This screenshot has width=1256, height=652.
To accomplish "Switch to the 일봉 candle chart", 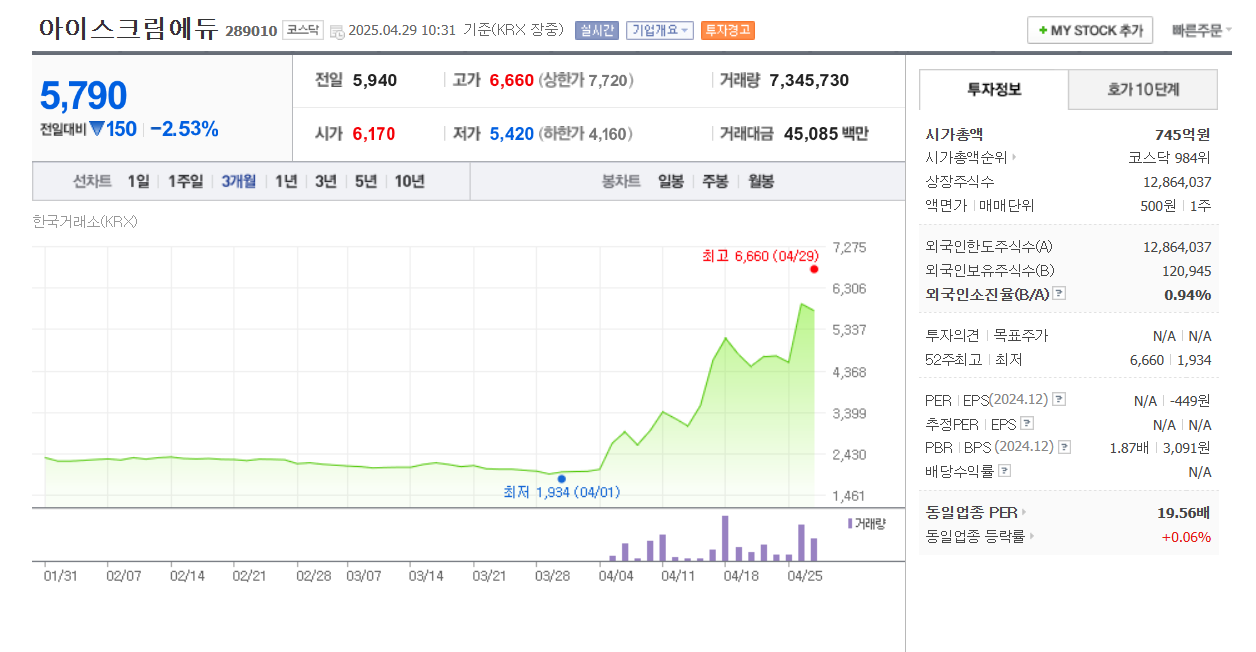I will pos(671,181).
